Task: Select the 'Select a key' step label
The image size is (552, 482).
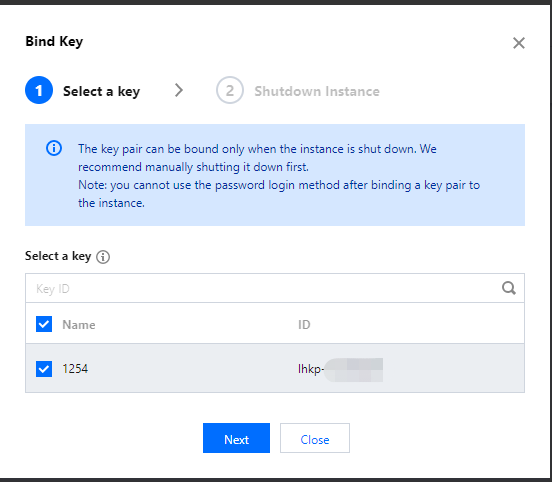Action: click(101, 92)
